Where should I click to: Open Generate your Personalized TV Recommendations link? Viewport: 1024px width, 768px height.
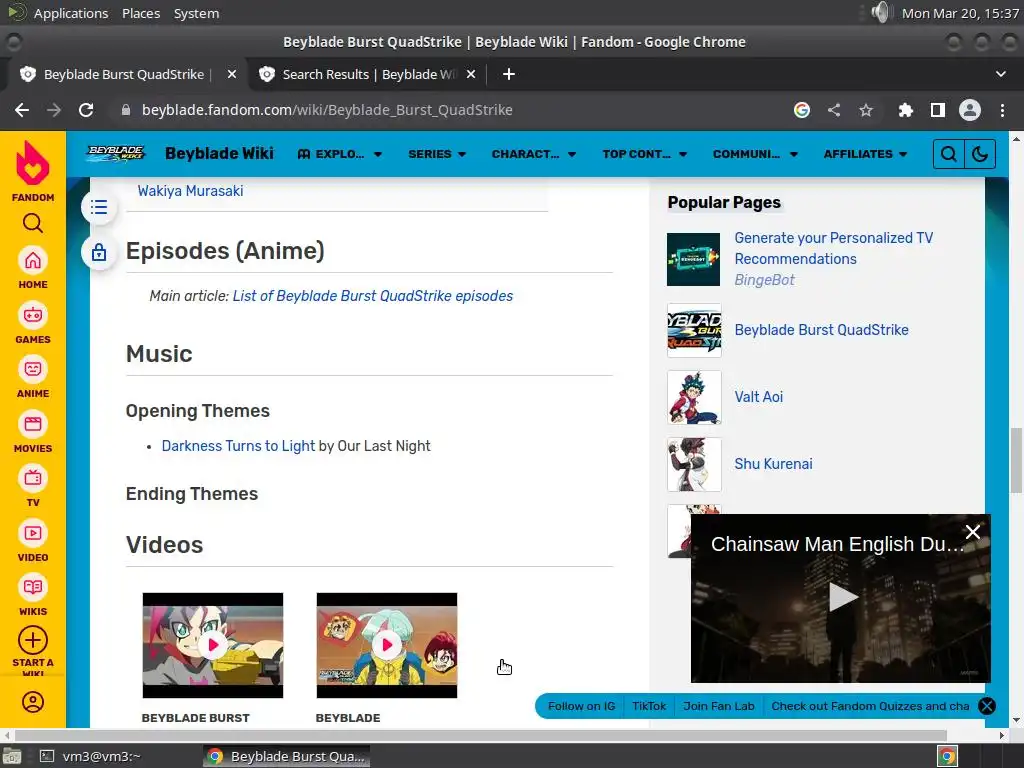tap(833, 248)
